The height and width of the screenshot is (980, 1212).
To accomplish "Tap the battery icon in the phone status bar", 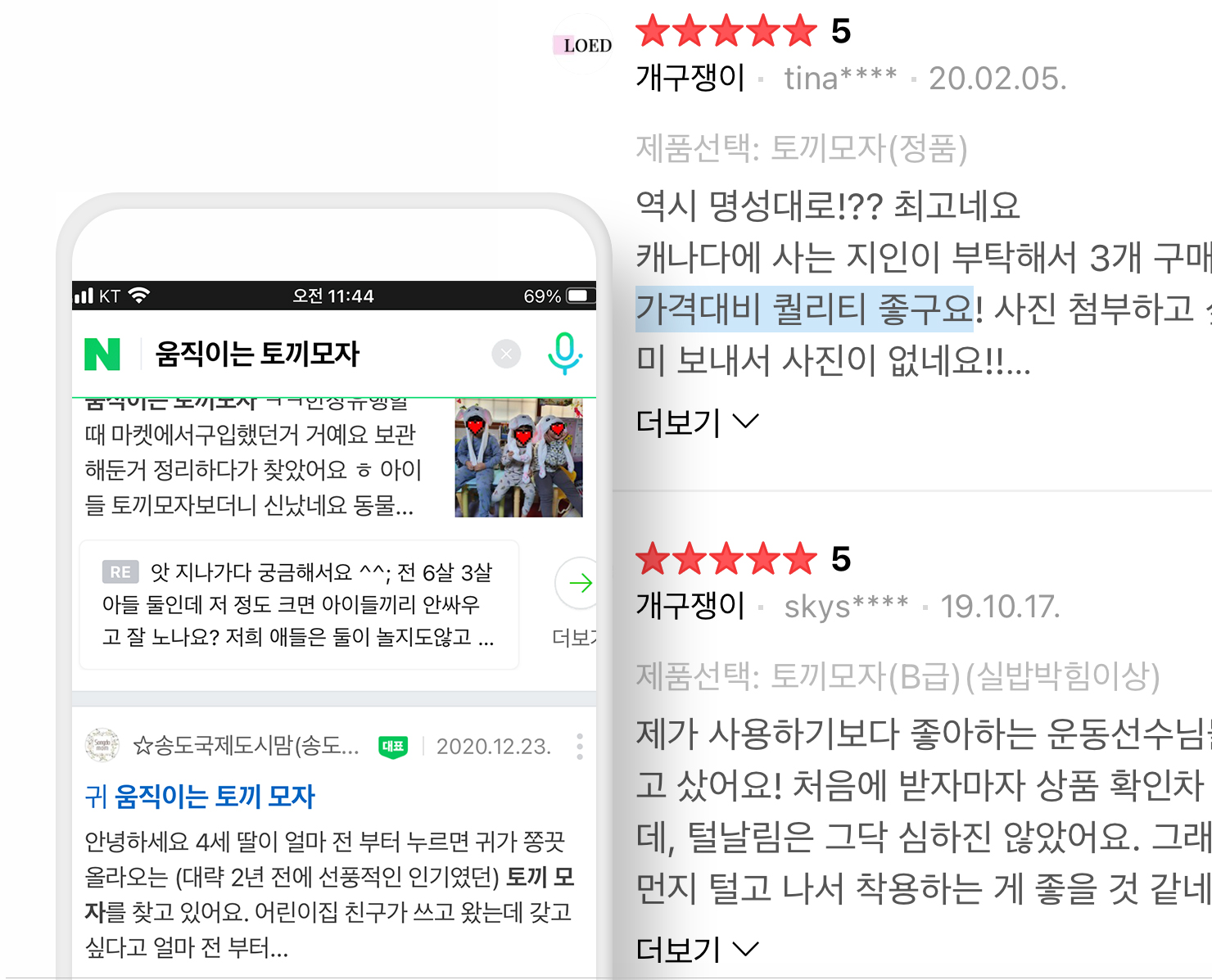I will click(578, 296).
